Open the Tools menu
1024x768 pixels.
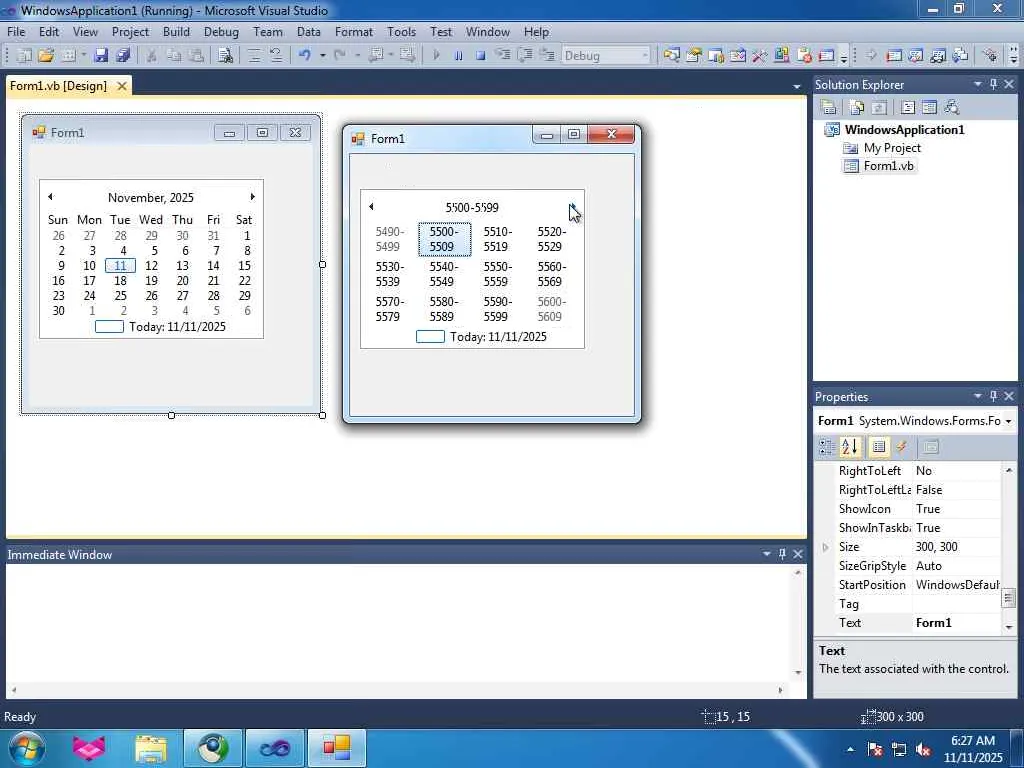point(401,31)
